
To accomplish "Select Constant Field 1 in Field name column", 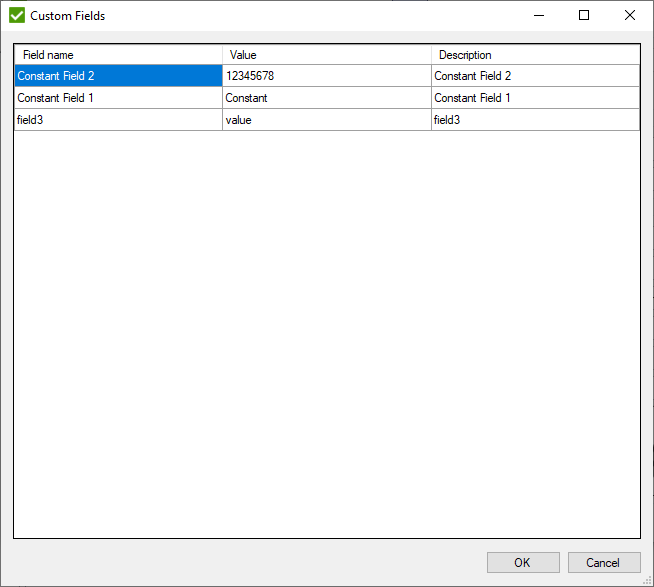I will click(118, 98).
